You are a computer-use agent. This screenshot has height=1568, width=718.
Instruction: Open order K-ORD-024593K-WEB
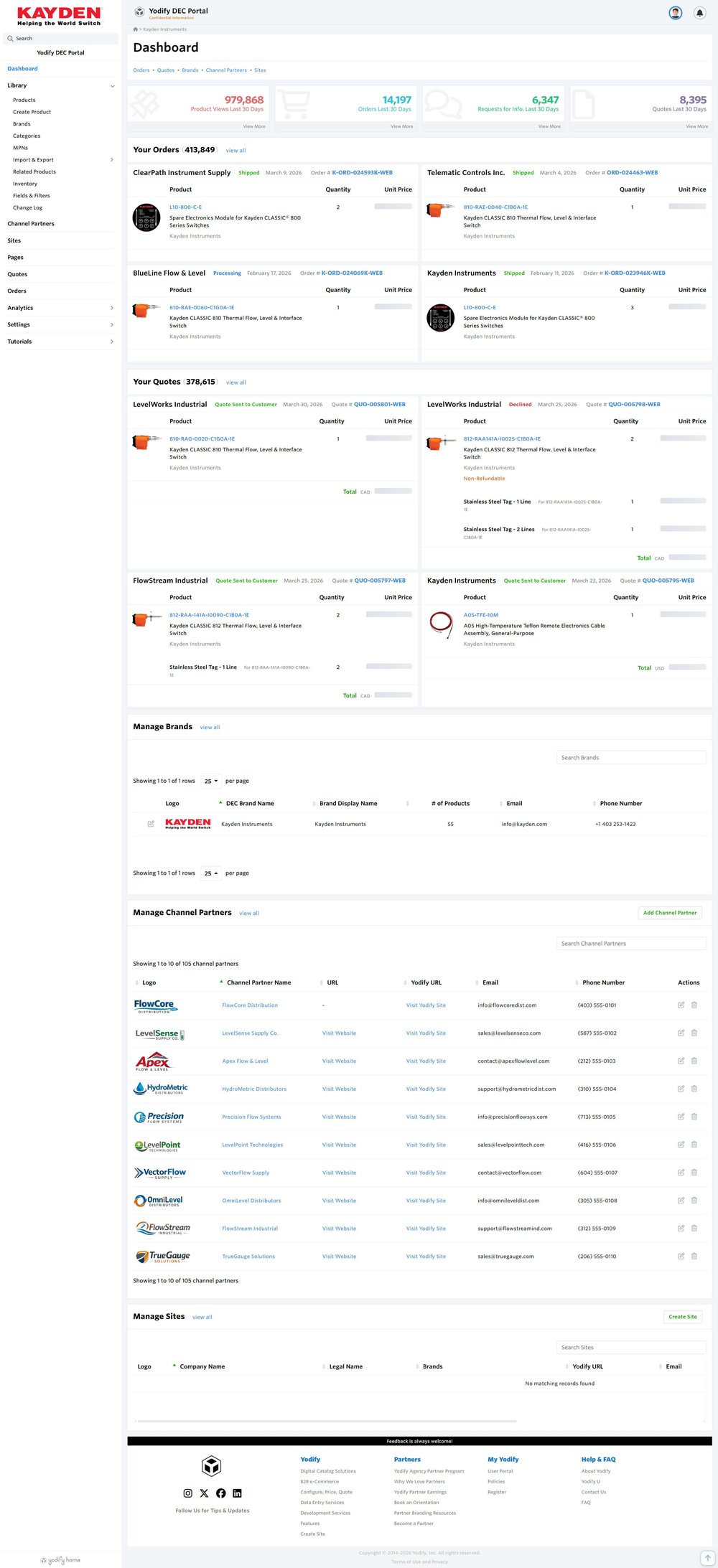tap(362, 173)
